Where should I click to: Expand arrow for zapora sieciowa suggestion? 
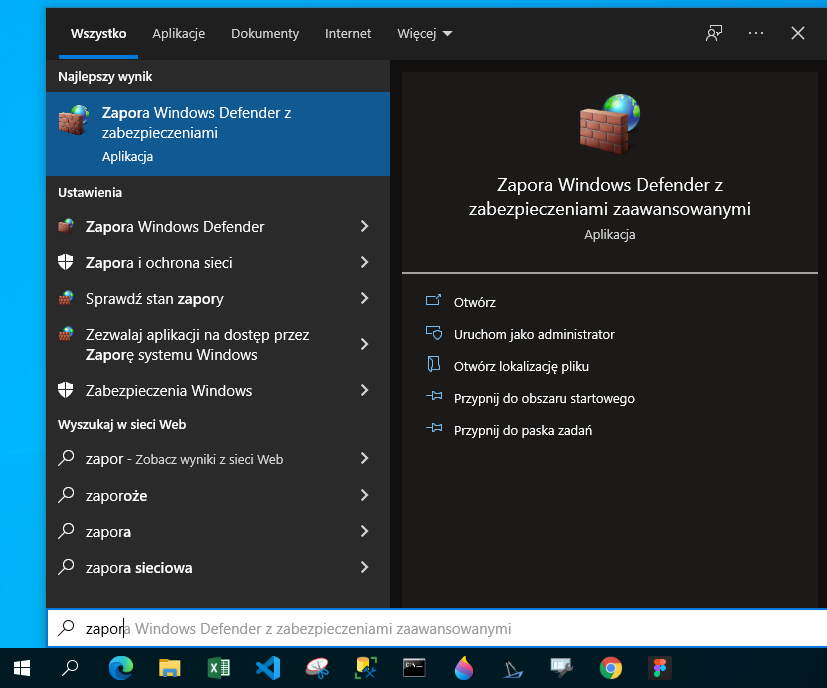coord(364,567)
